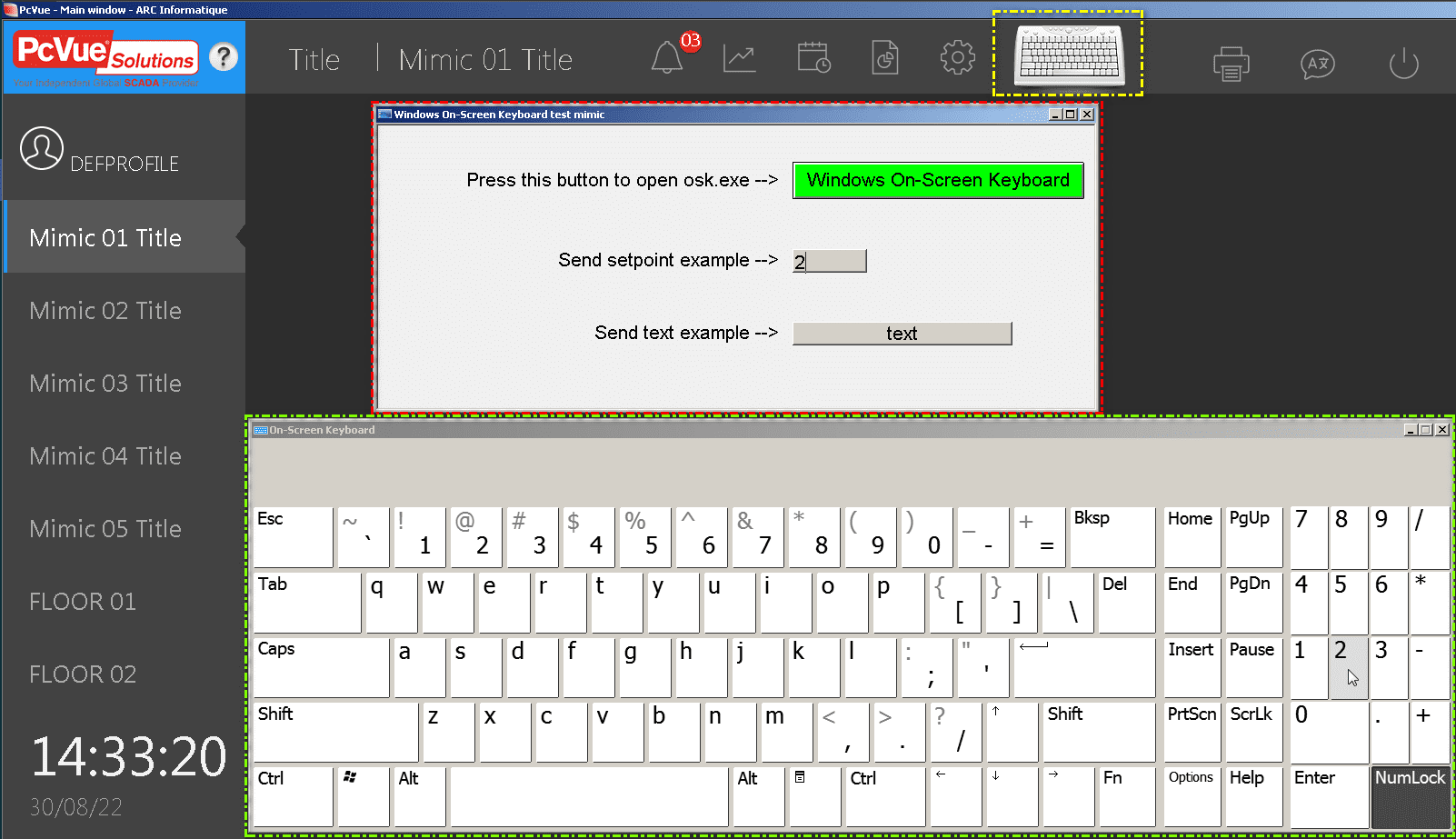Toggle the Caps key on keyboard

[321, 666]
